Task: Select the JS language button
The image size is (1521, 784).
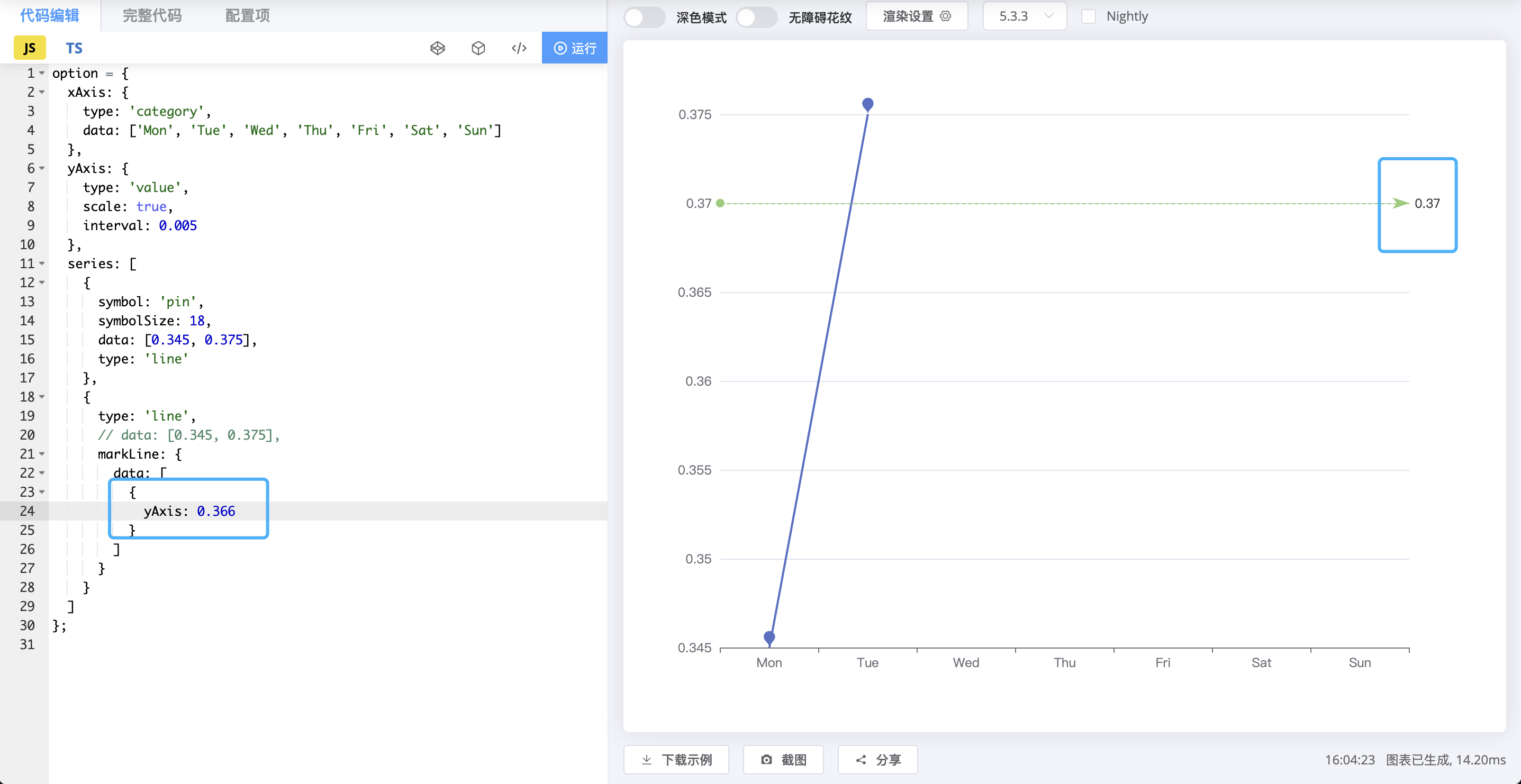Action: pos(29,48)
